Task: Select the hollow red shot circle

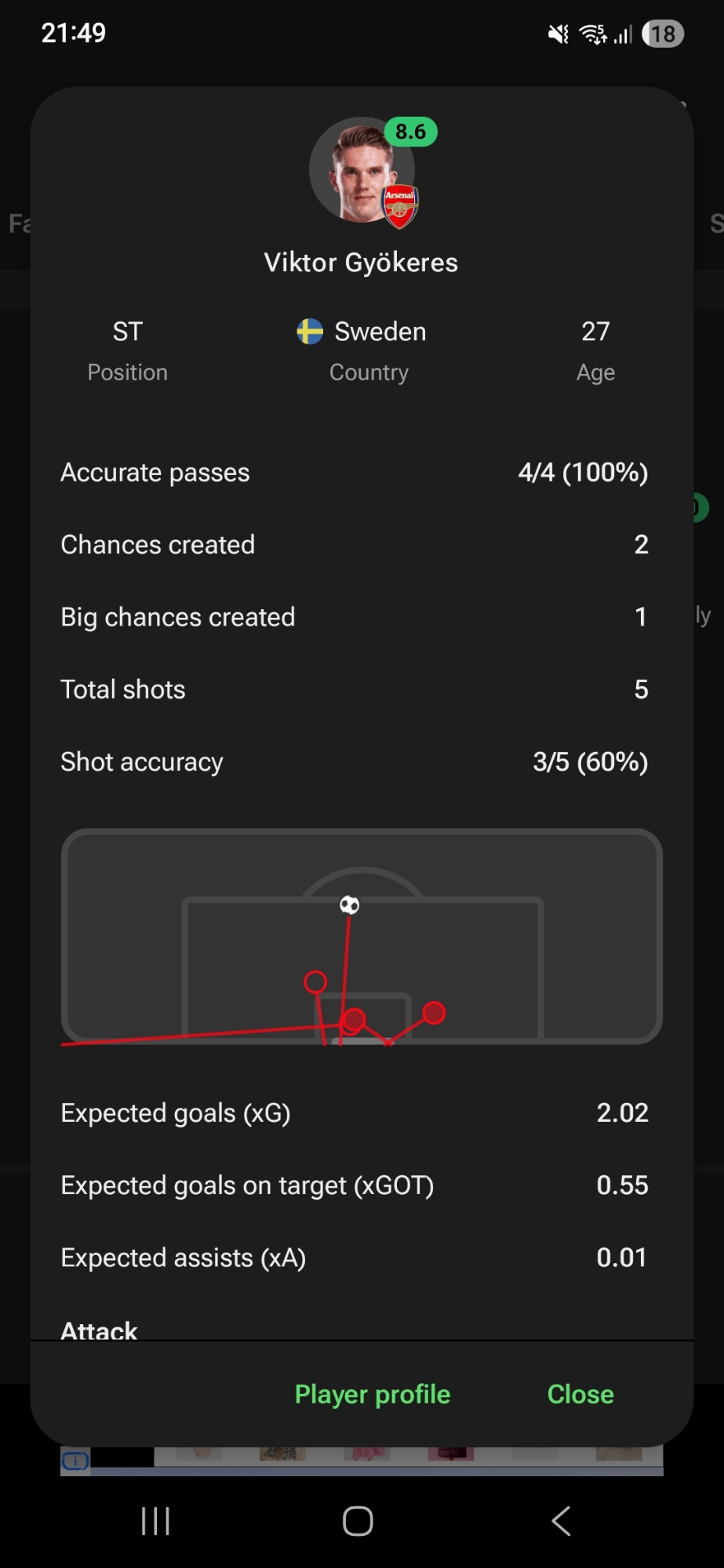Action: pos(315,982)
